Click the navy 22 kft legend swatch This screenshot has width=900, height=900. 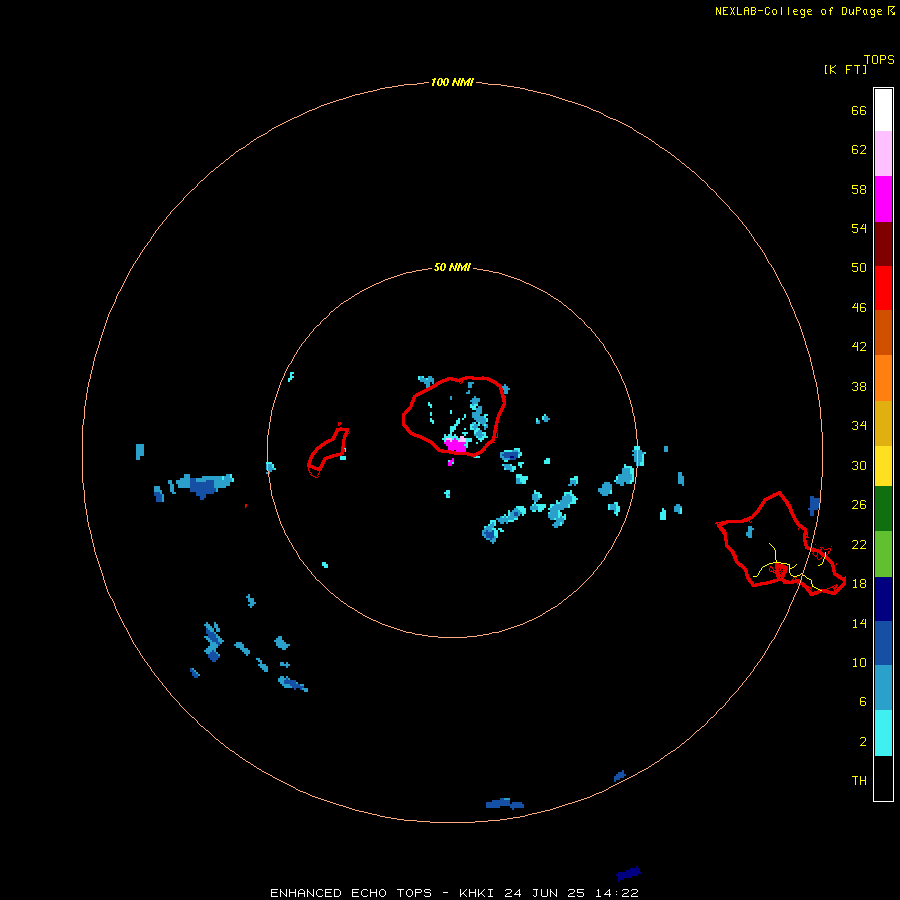(883, 599)
